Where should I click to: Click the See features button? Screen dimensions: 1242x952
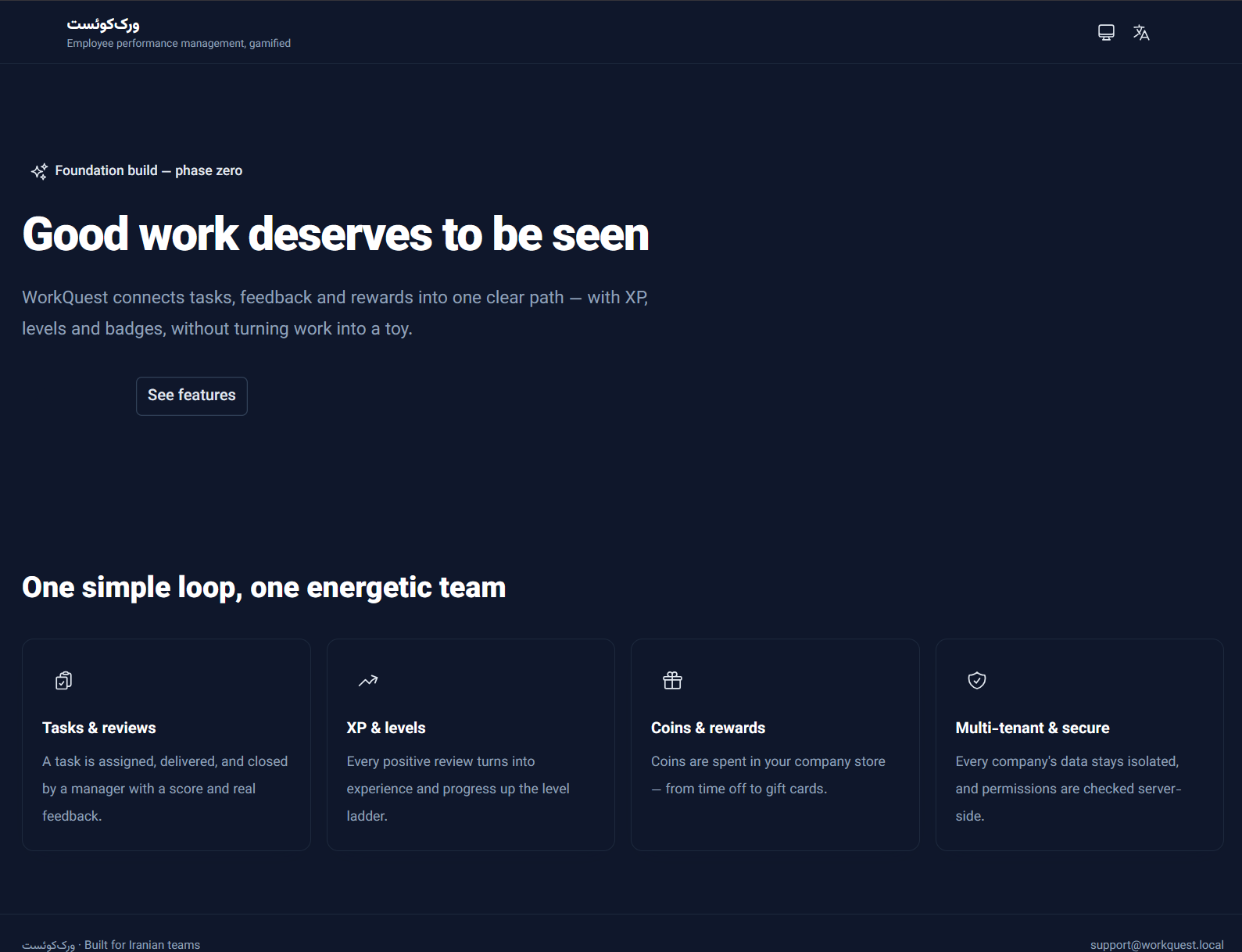point(191,395)
